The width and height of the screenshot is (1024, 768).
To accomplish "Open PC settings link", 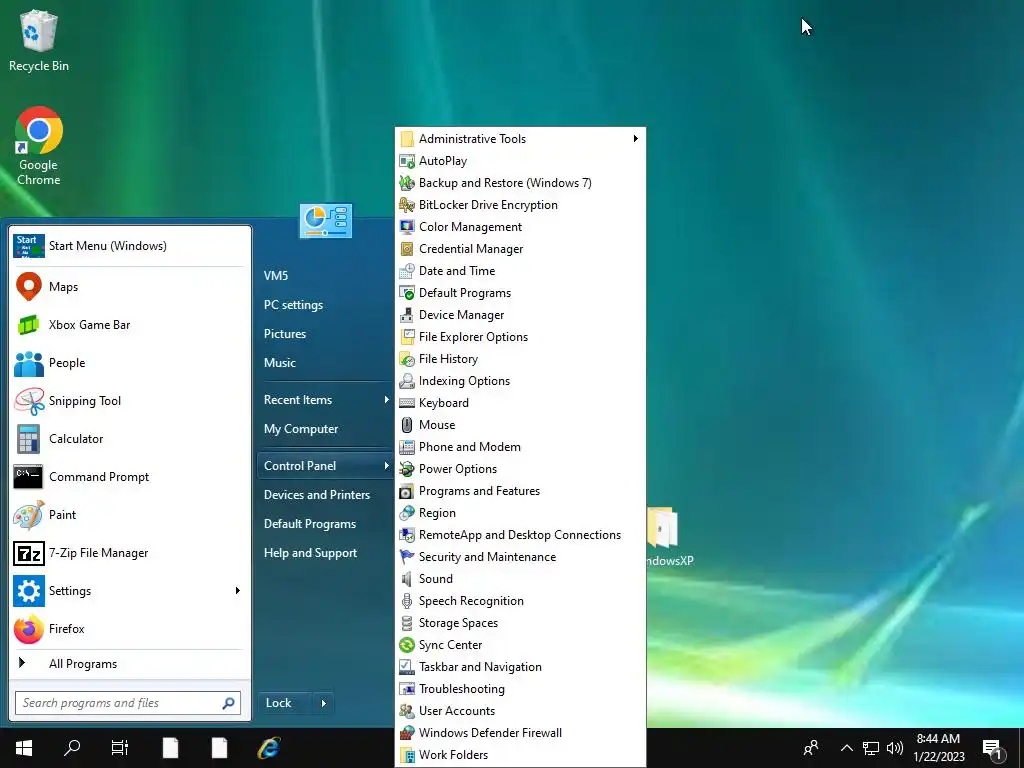I will tap(325, 305).
